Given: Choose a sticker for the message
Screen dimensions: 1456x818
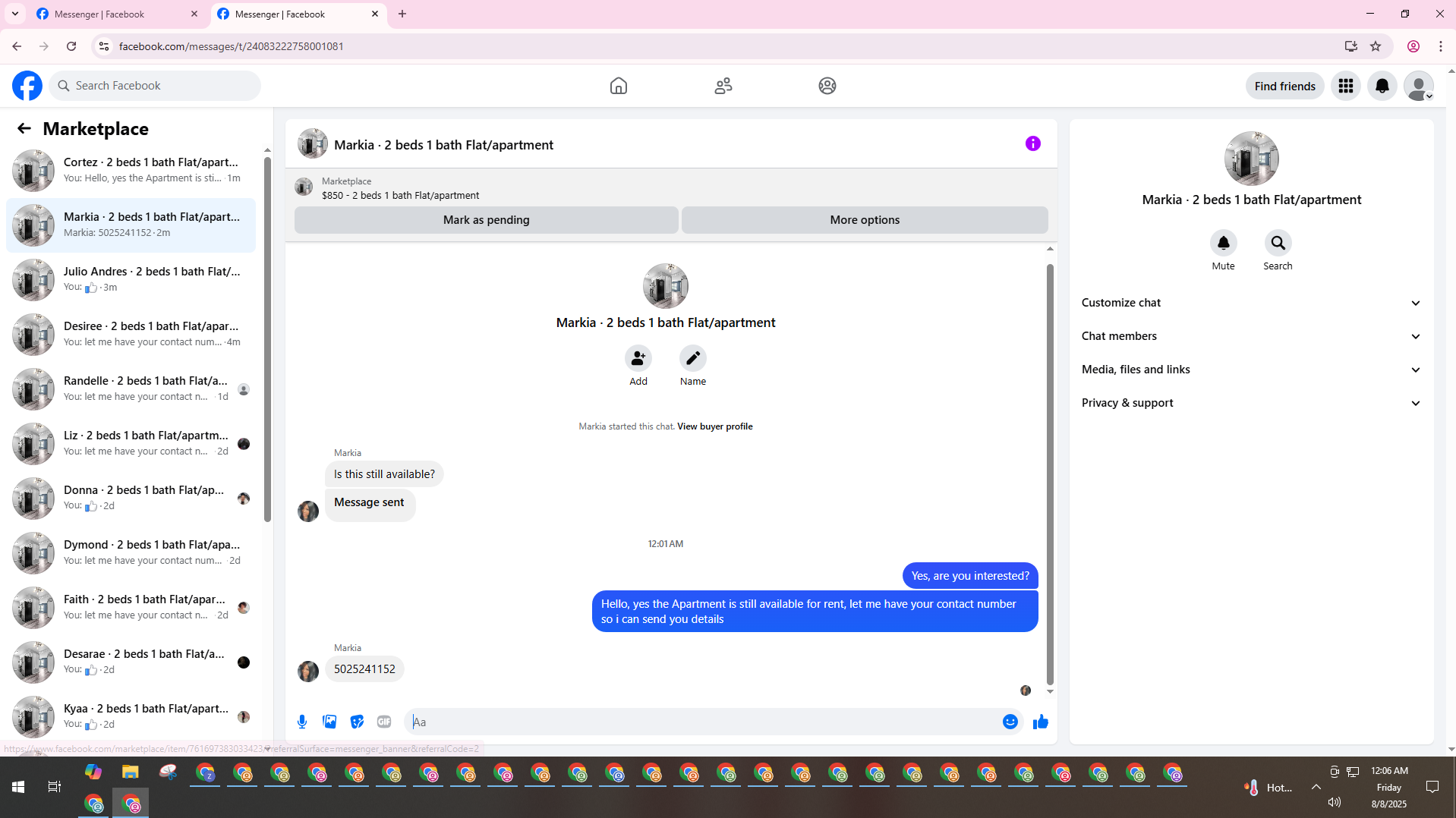Looking at the screenshot, I should click(x=357, y=722).
